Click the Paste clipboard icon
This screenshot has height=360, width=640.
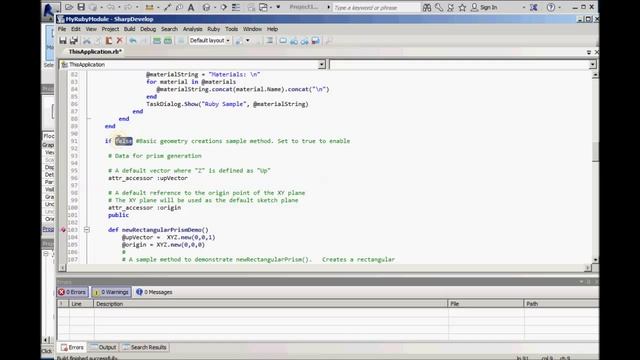pyautogui.click(x=109, y=40)
